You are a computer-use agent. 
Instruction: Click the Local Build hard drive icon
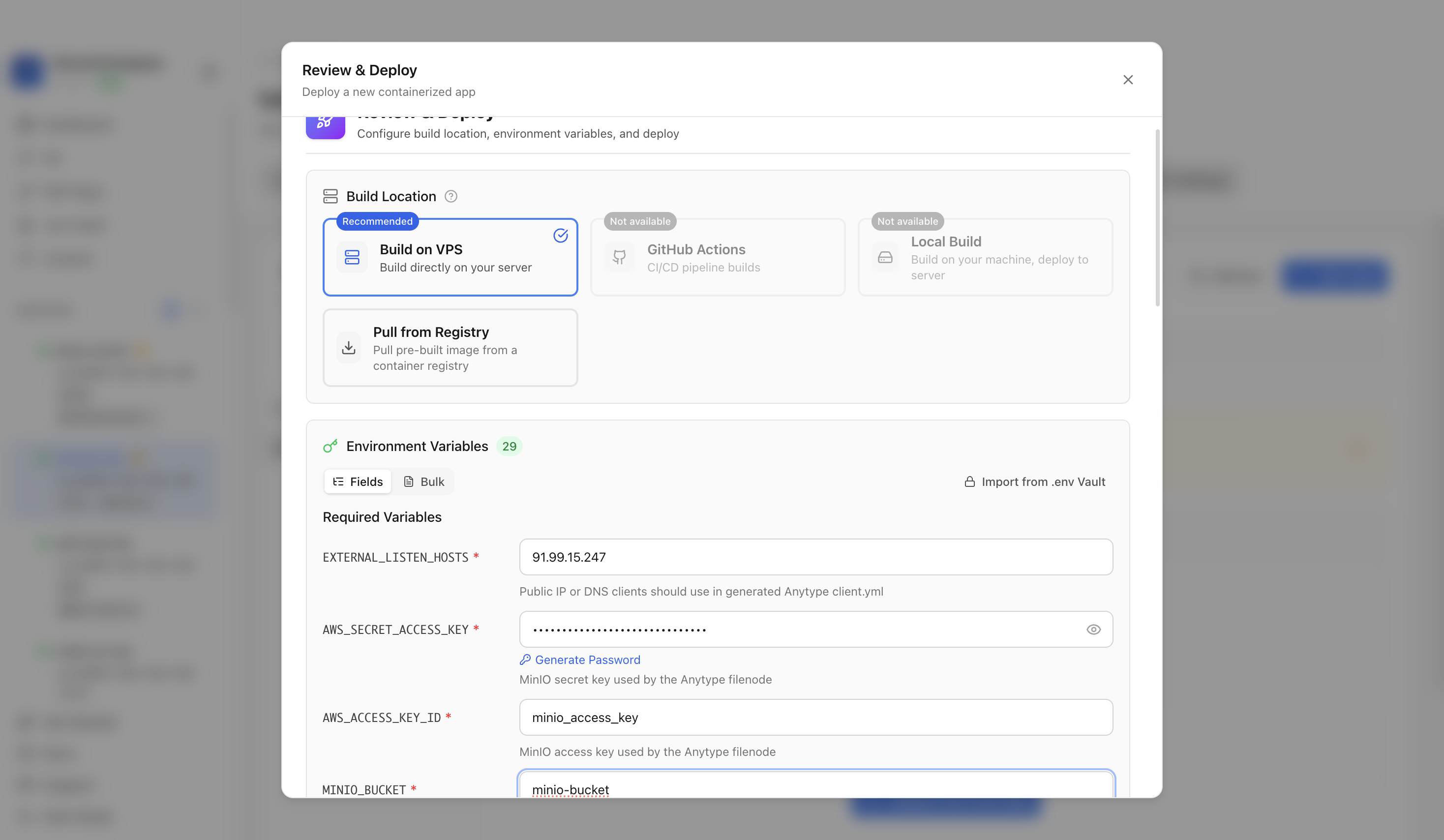coord(885,257)
